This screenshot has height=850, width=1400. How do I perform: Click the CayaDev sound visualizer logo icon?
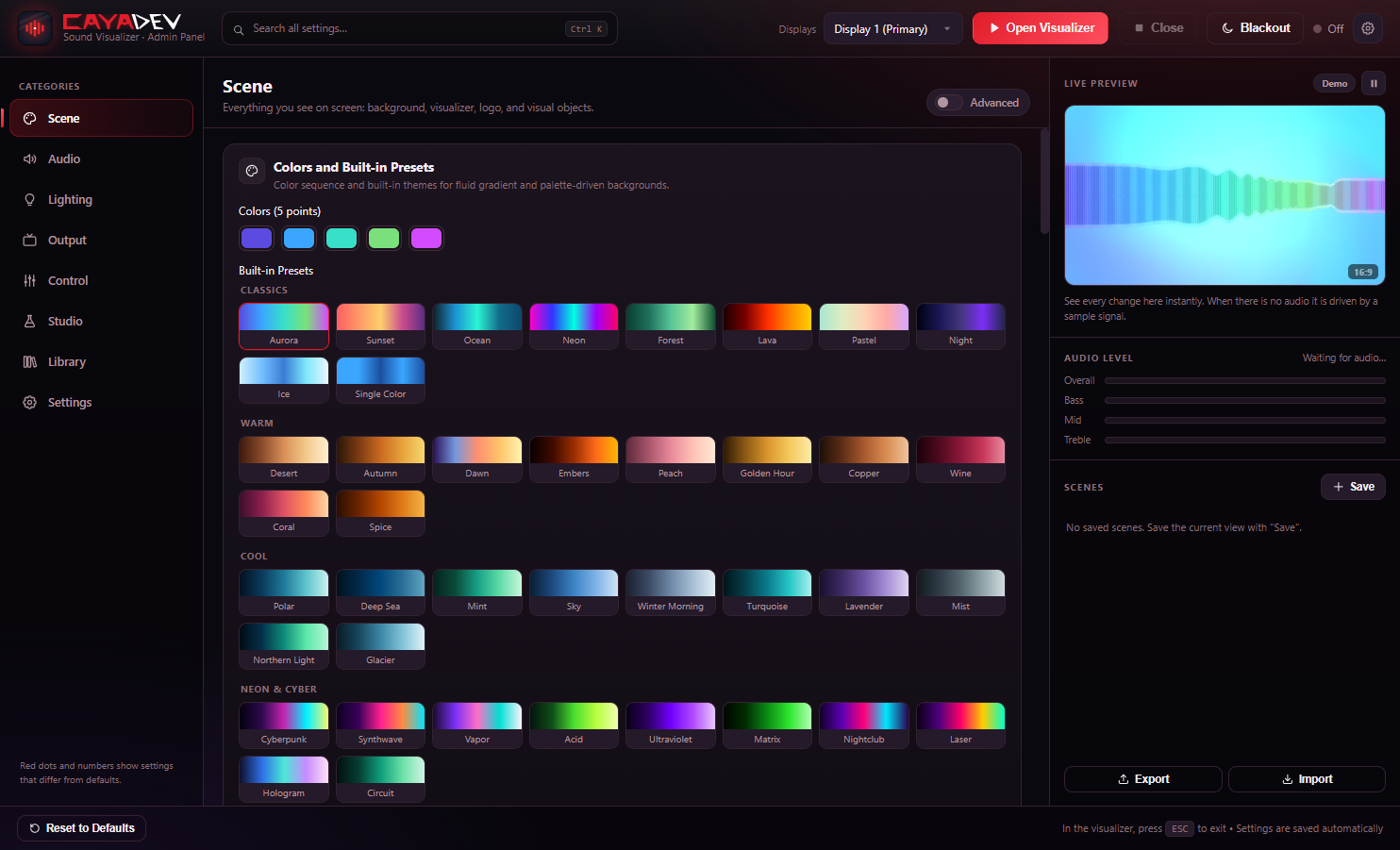pyautogui.click(x=35, y=28)
